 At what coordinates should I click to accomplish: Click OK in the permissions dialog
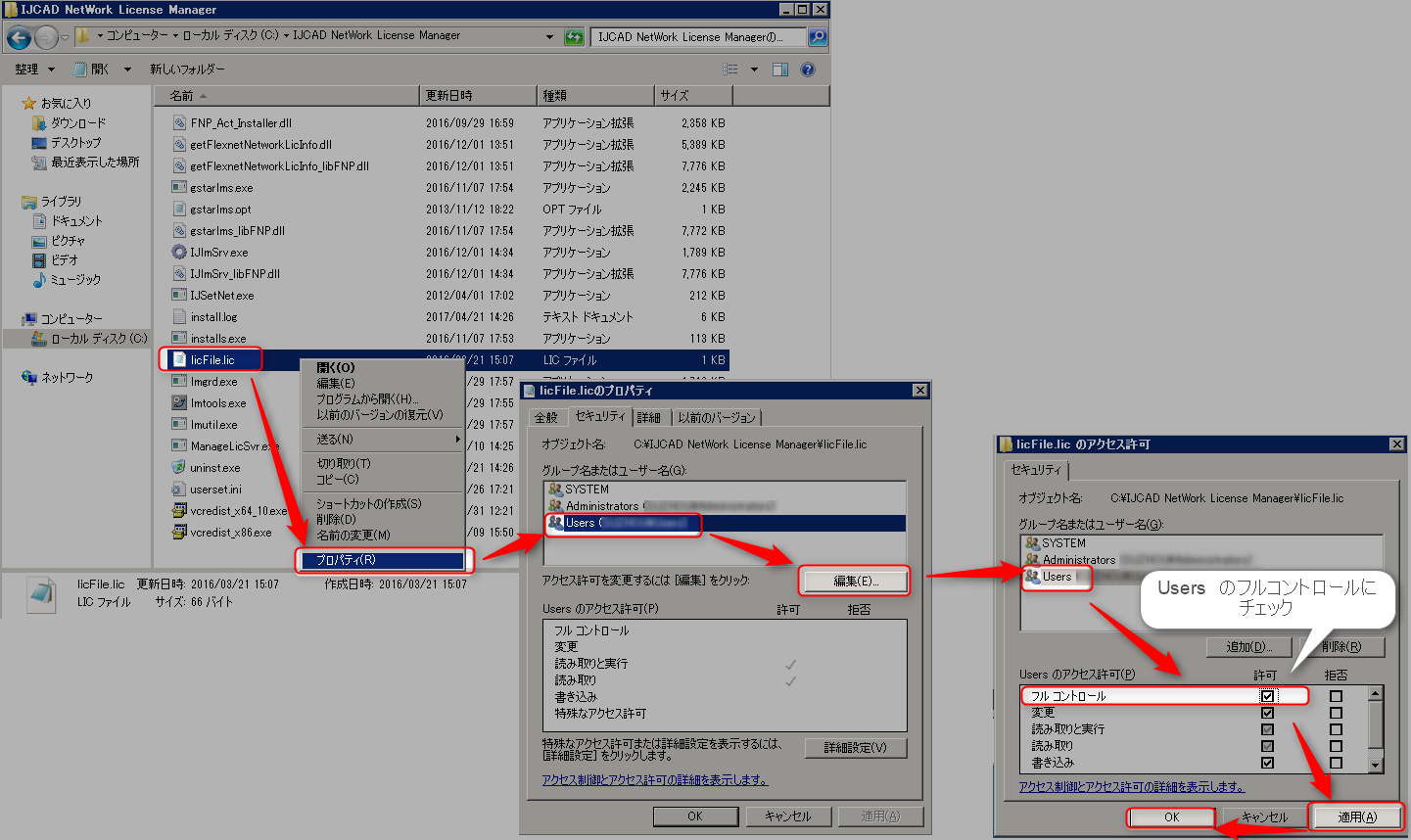click(x=1171, y=817)
